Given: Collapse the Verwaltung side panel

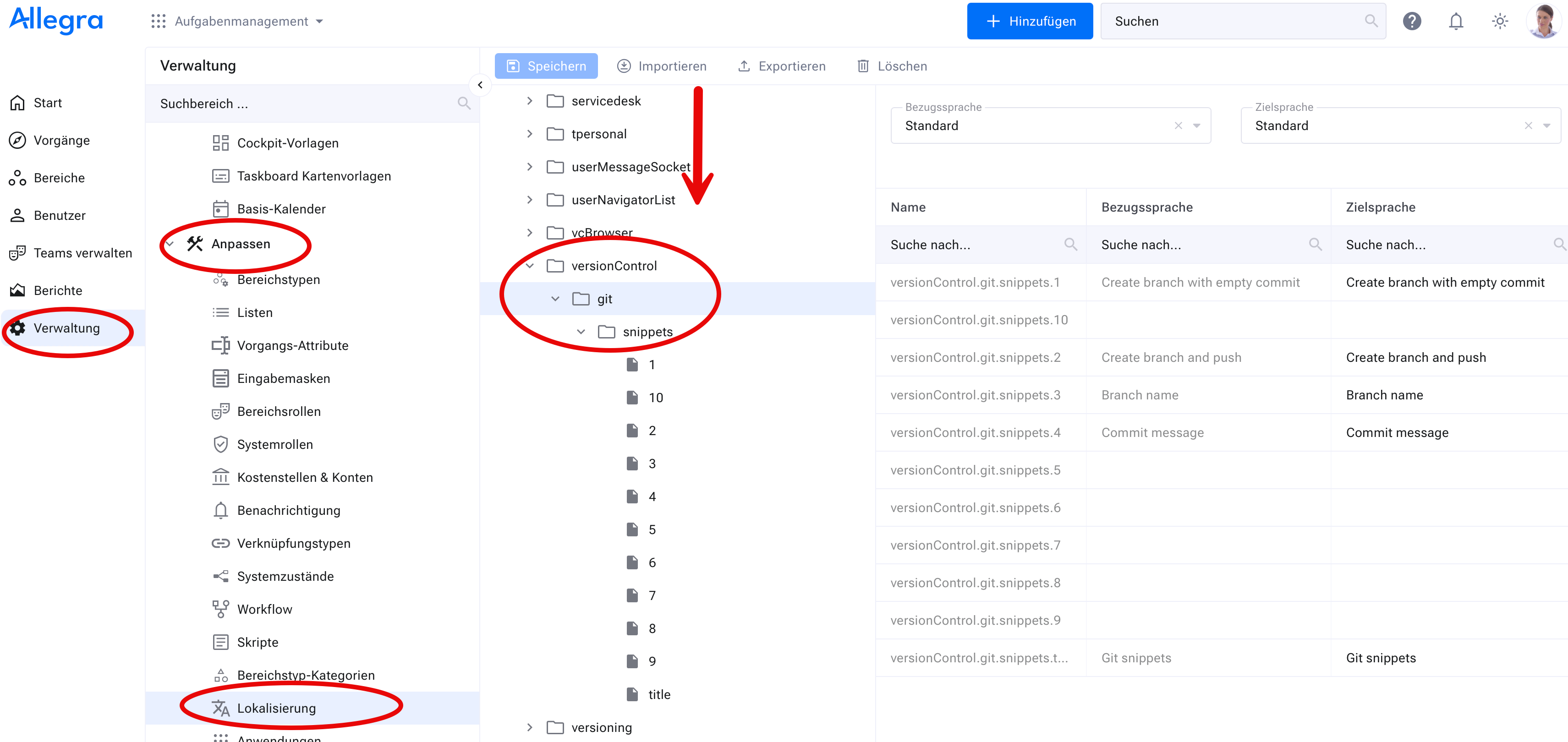Looking at the screenshot, I should click(480, 85).
